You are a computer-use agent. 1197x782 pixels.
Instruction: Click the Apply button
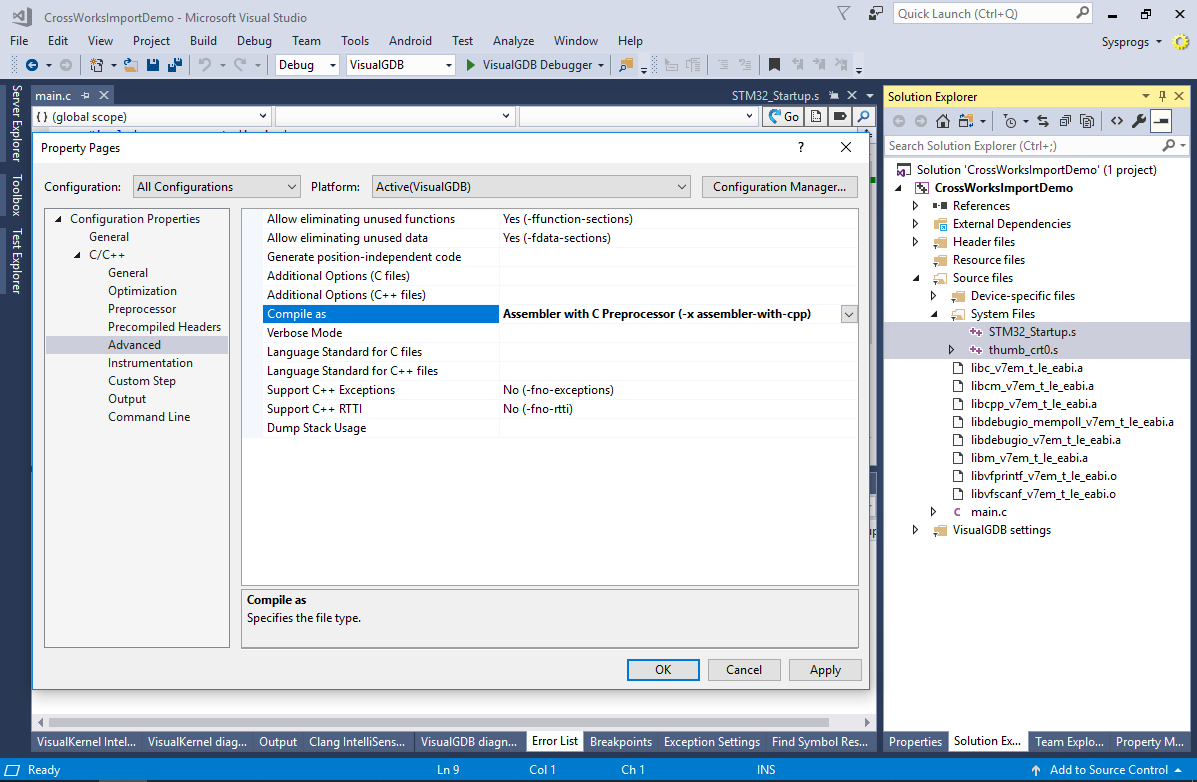[x=825, y=670]
